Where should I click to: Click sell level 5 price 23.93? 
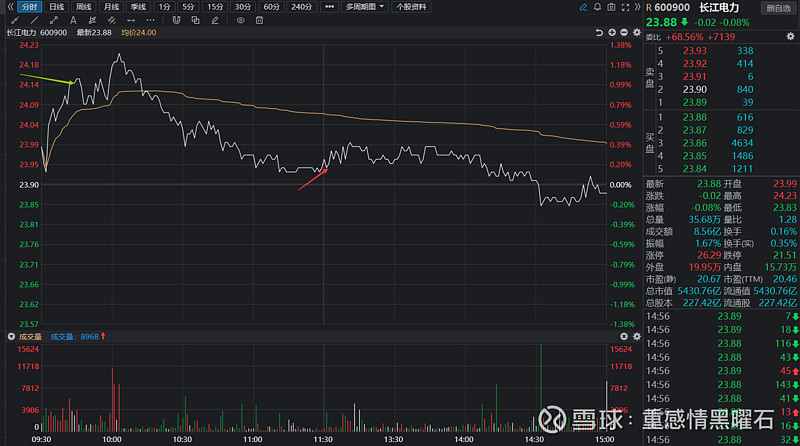tap(694, 51)
